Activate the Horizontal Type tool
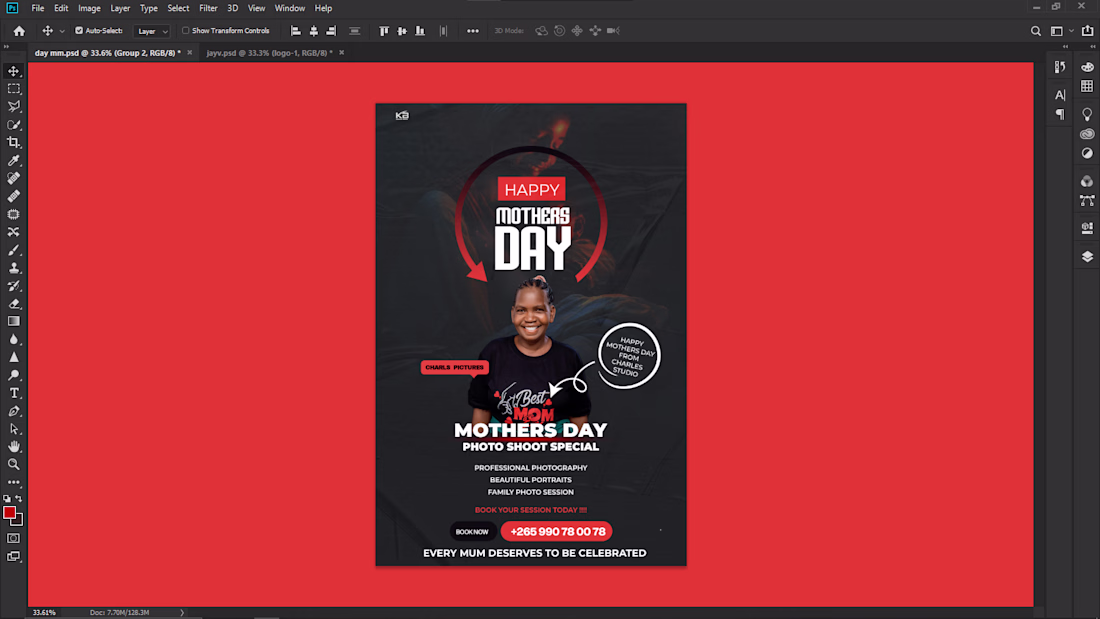This screenshot has height=619, width=1100. (x=13, y=393)
